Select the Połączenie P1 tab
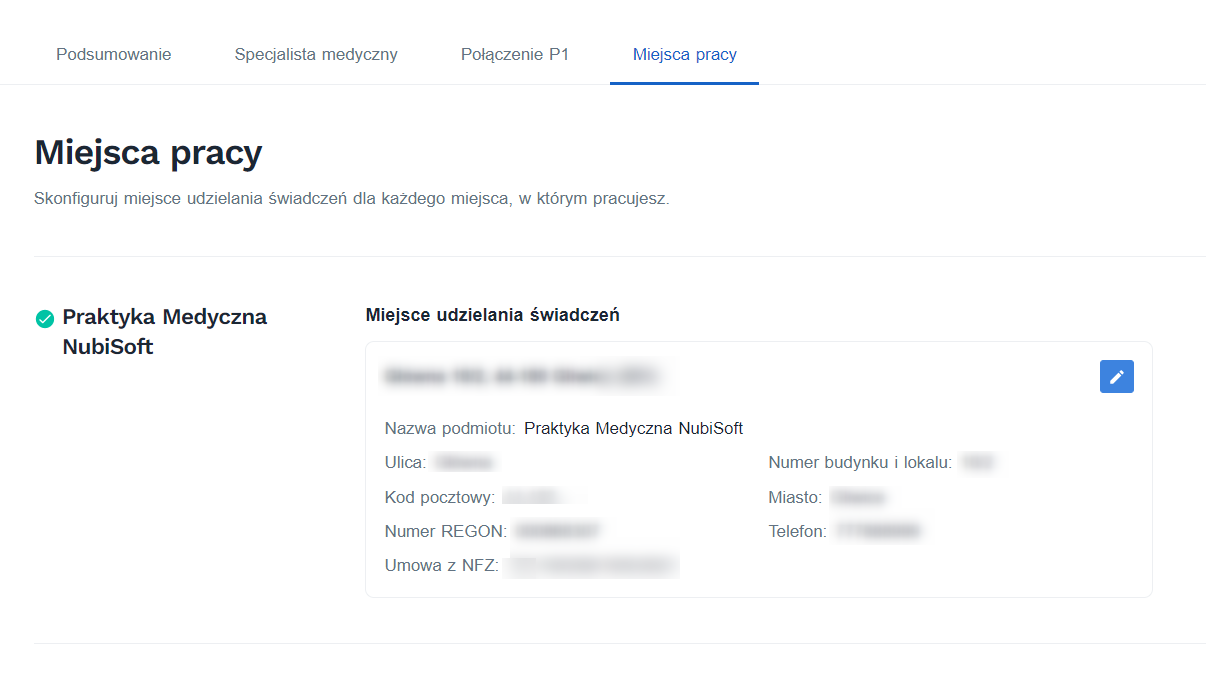This screenshot has height=698, width=1206. [x=515, y=54]
